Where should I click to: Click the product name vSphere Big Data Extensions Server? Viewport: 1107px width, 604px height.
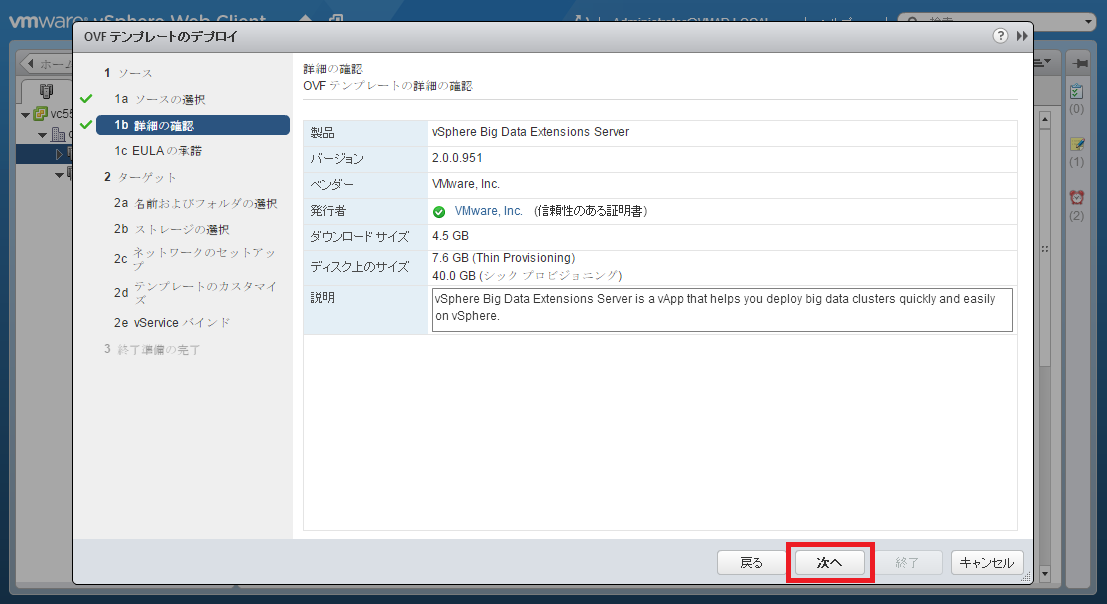tap(530, 132)
